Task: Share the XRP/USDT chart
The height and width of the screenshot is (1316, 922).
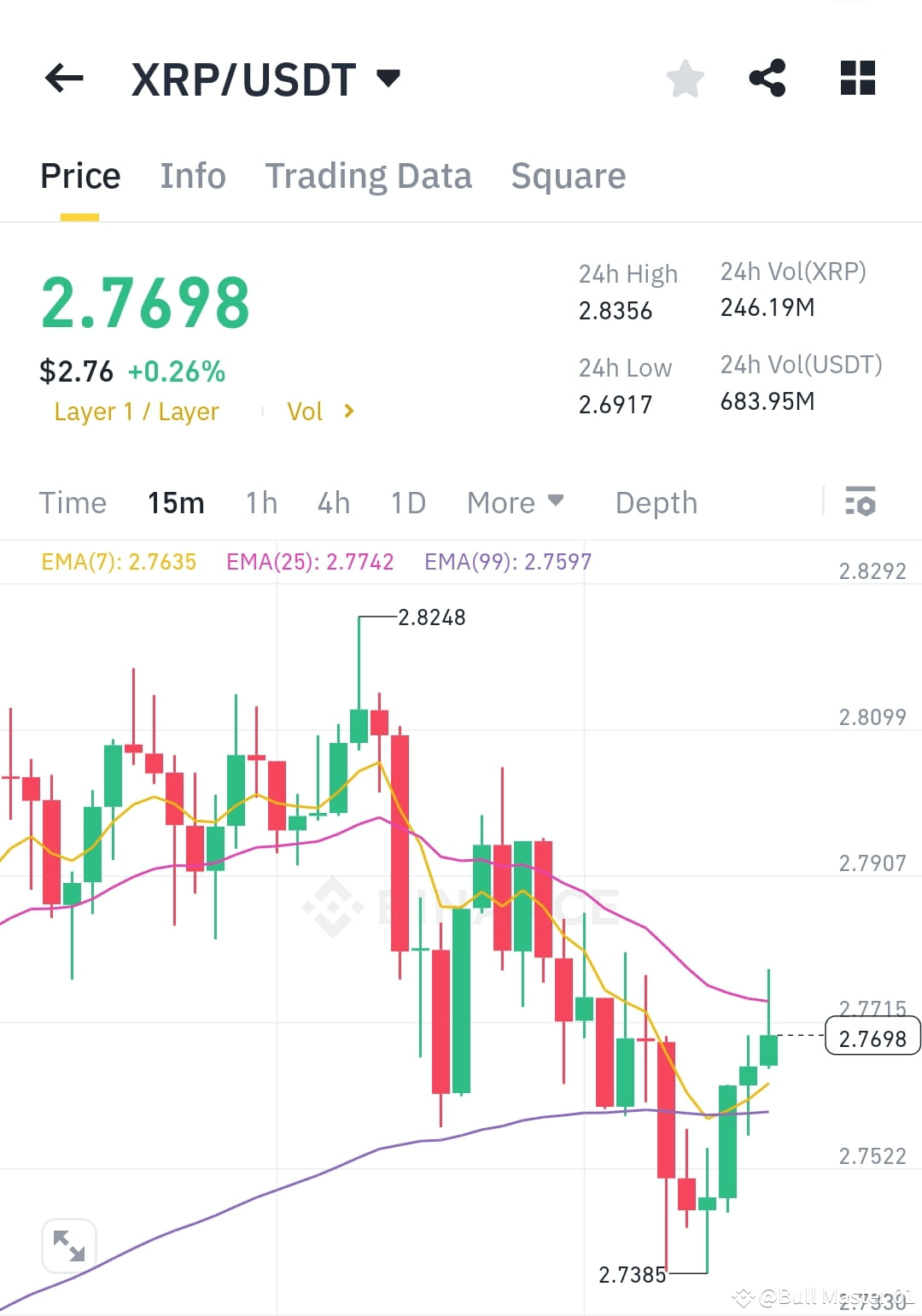Action: coord(768,78)
